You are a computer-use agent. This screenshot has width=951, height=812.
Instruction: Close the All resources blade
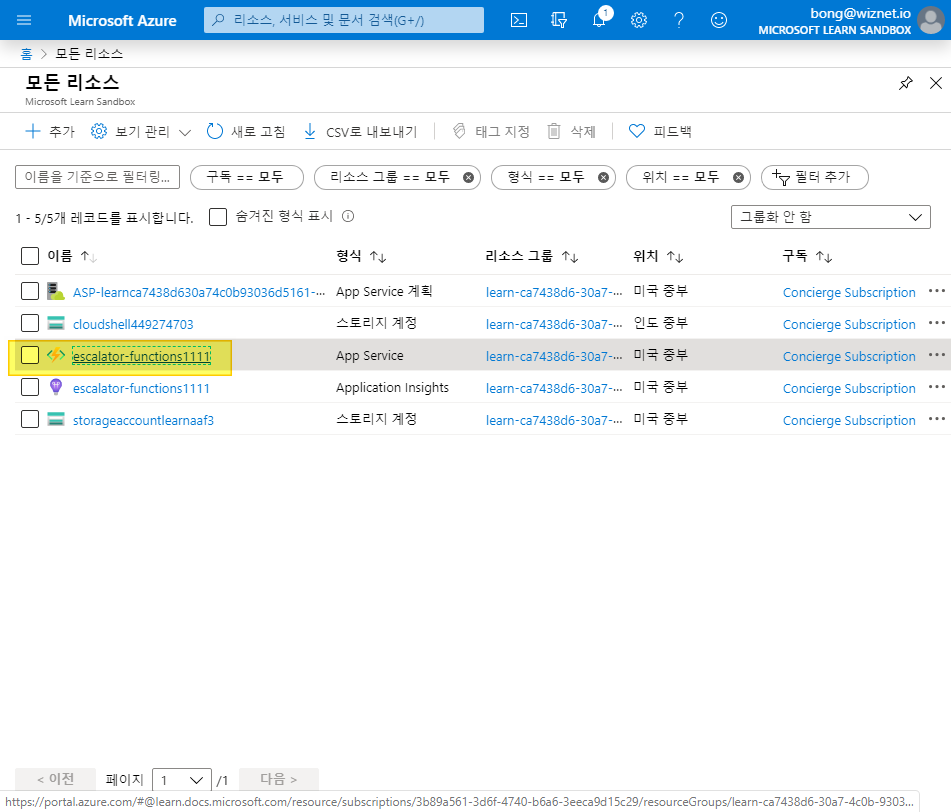point(936,83)
